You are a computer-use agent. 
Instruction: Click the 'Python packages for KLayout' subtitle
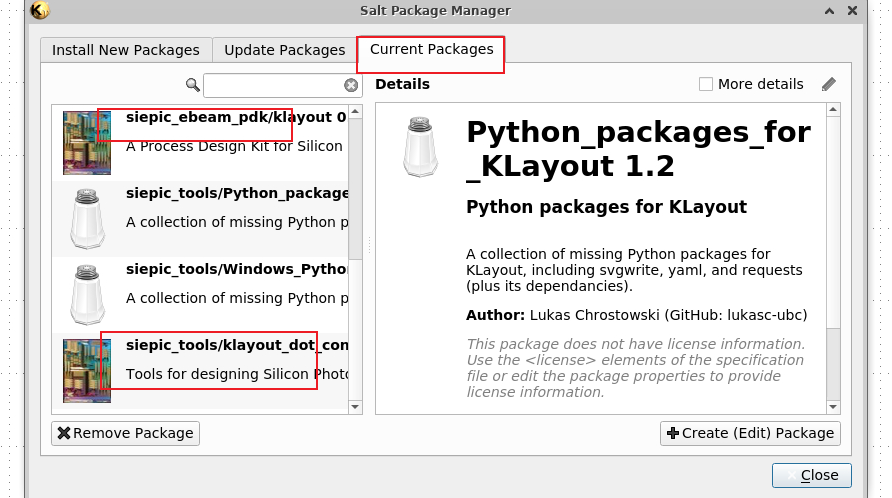(x=606, y=207)
